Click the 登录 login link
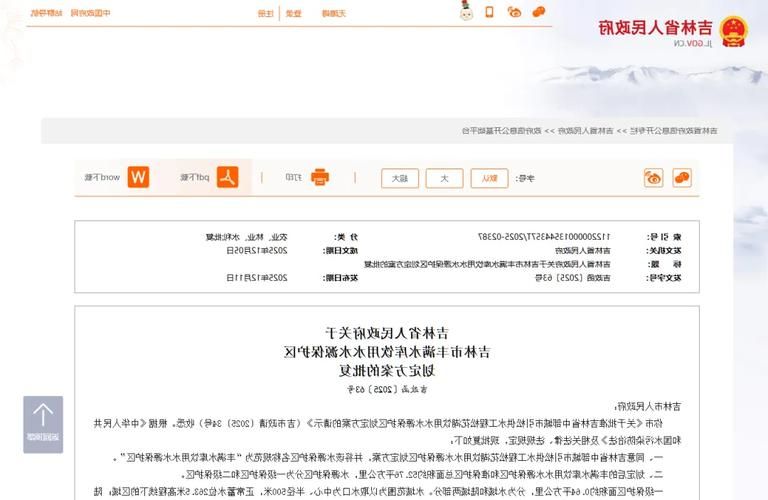Screen dimensions: 768x500 click(x=293, y=14)
